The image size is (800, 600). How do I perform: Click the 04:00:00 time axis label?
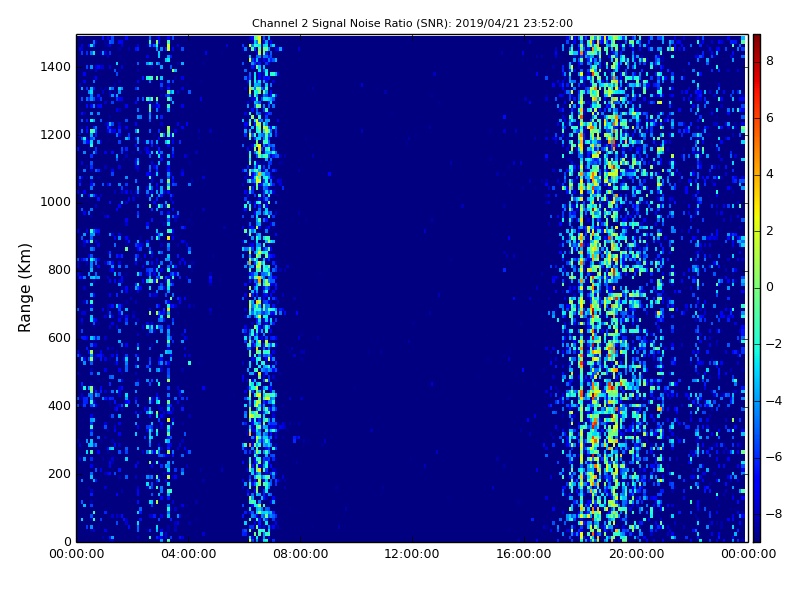tap(188, 554)
